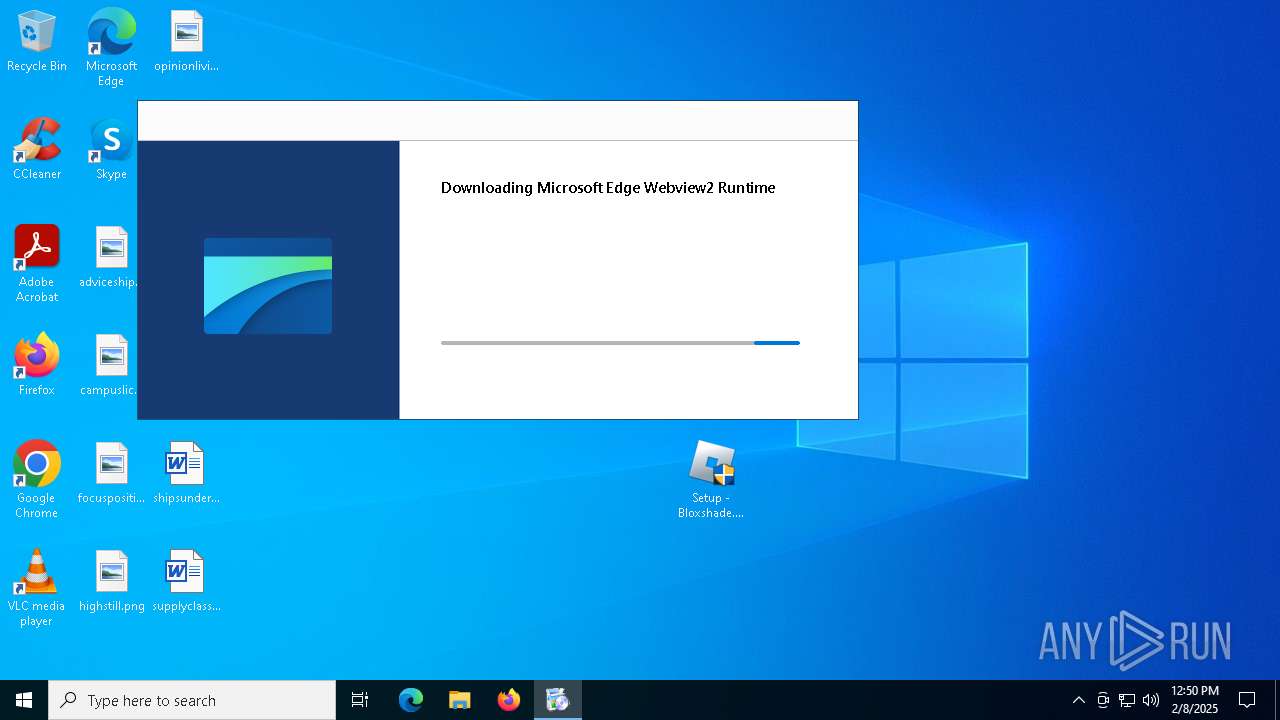1280x720 pixels.
Task: Click the taskbar search box
Action: pos(192,700)
